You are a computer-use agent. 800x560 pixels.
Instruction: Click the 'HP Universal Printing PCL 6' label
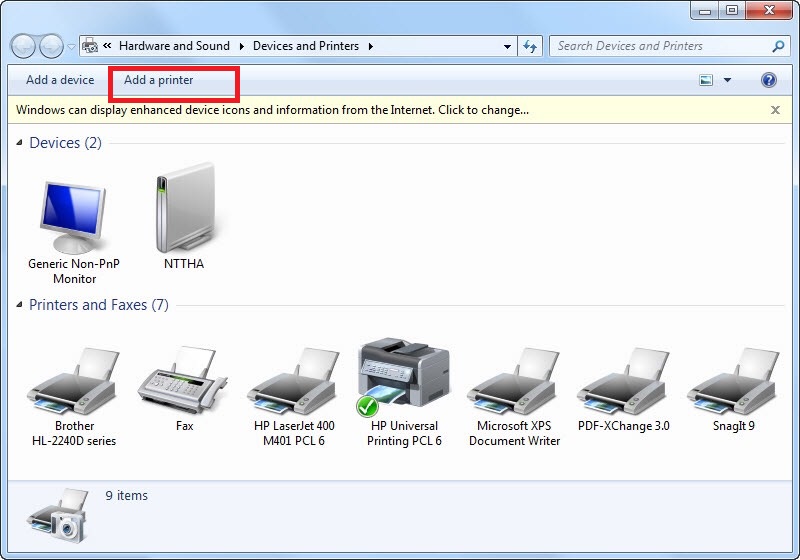click(x=404, y=433)
